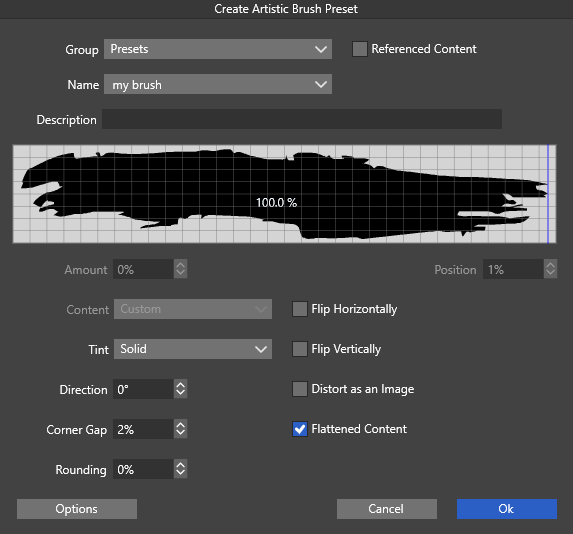Uncheck the Flattened Content checkbox

[x=300, y=429]
